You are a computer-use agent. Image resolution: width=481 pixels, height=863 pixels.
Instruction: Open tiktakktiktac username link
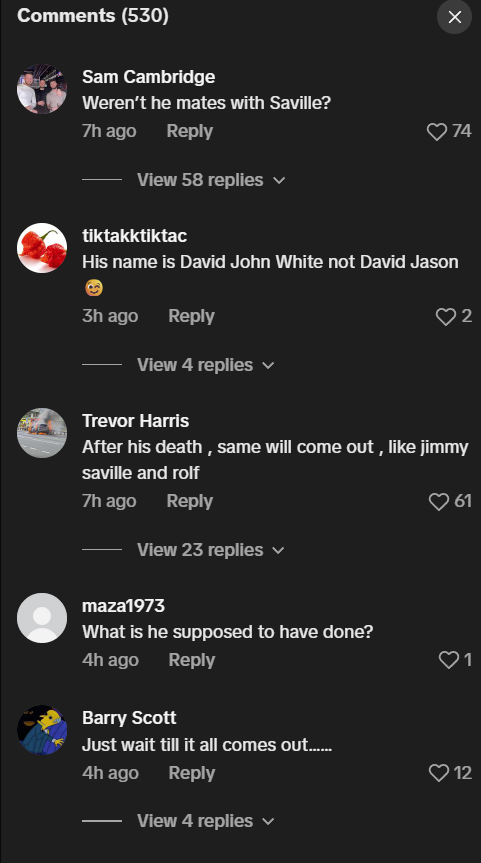point(134,236)
